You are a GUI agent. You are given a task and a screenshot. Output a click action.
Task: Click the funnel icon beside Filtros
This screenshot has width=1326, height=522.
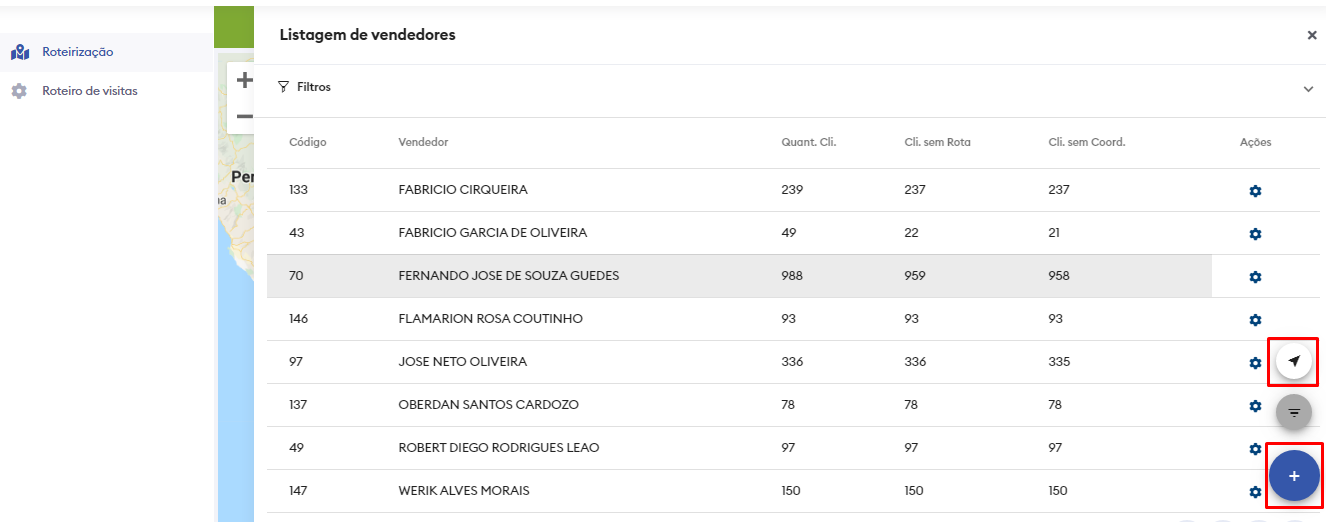(283, 87)
